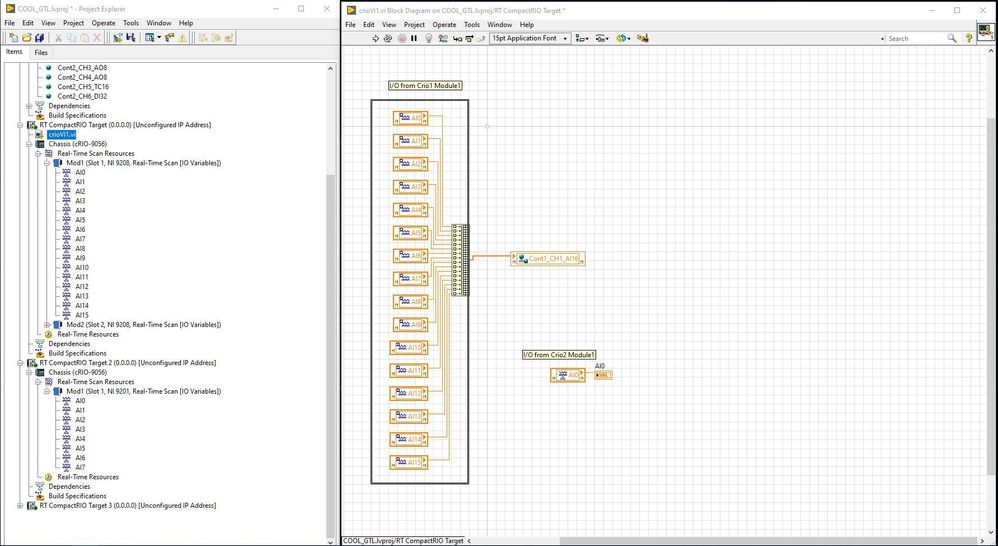Viewport: 998px width, 546px height.
Task: Click the Project Explorer vertical scrollbar
Action: click(x=330, y=356)
